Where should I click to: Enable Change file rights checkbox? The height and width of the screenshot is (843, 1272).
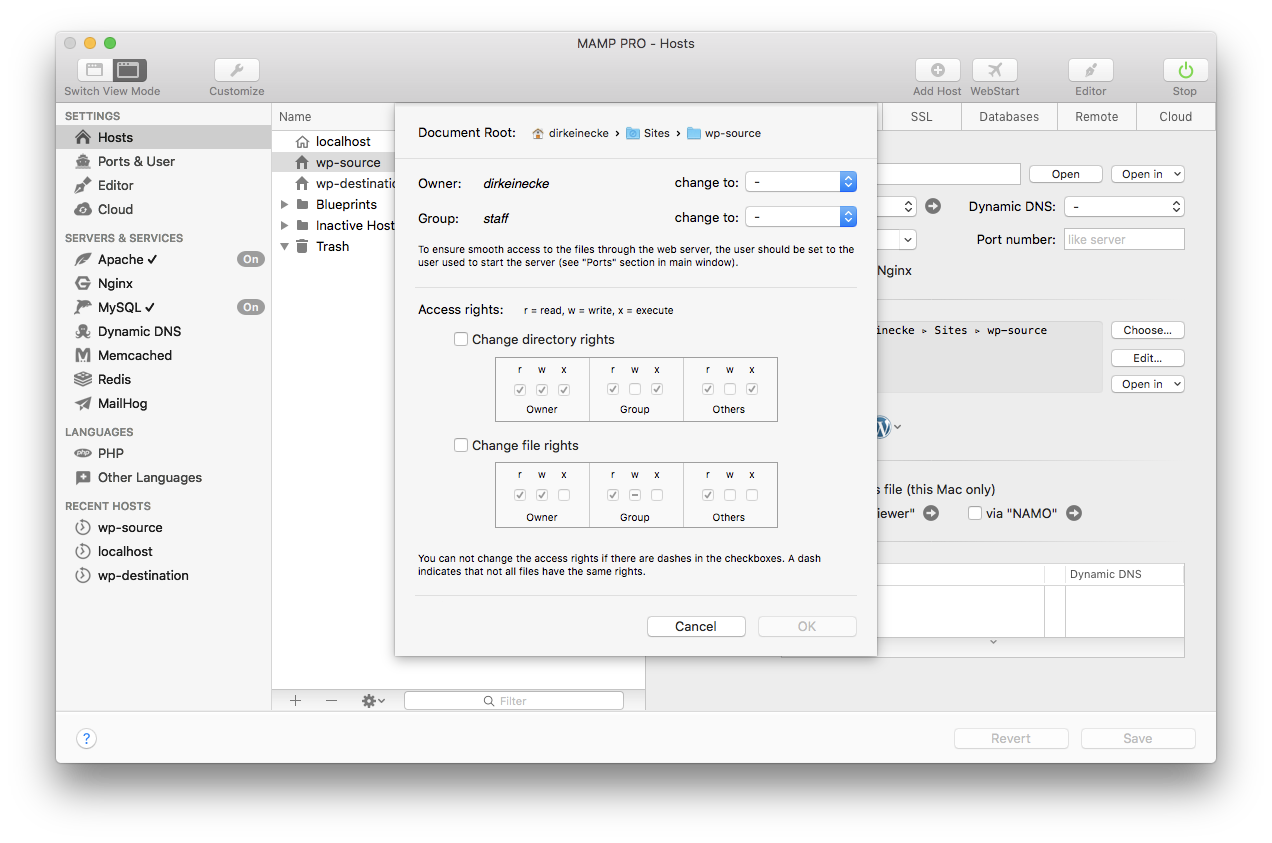pyautogui.click(x=461, y=445)
